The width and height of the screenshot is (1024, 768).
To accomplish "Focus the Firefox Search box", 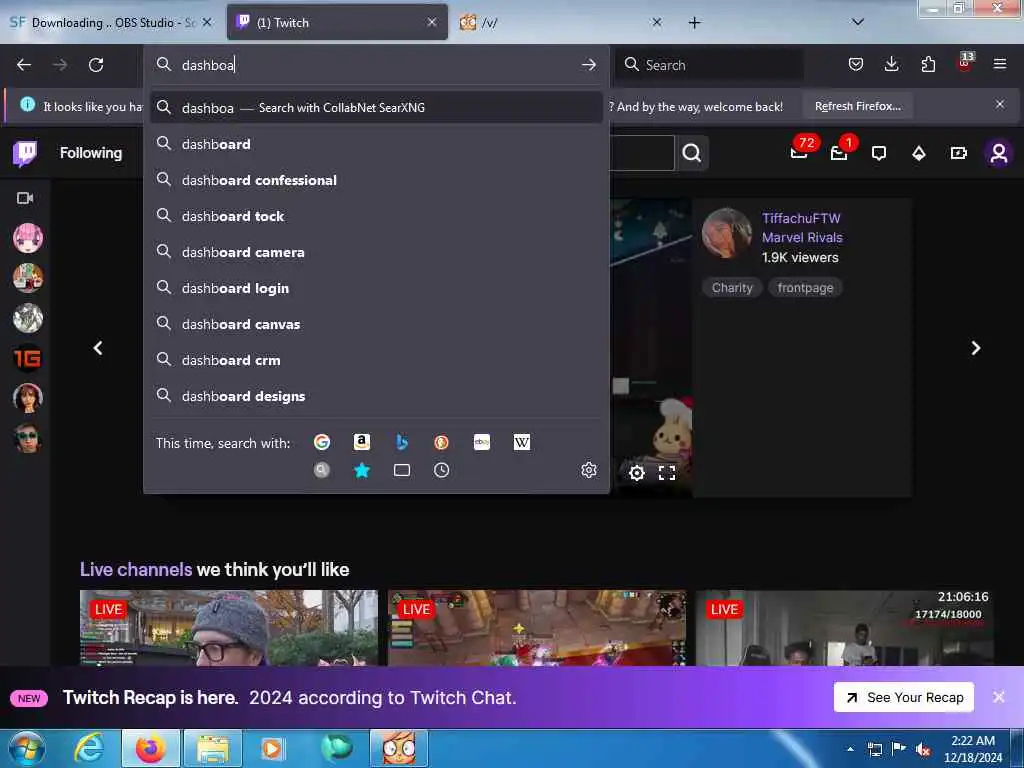I will click(x=710, y=65).
